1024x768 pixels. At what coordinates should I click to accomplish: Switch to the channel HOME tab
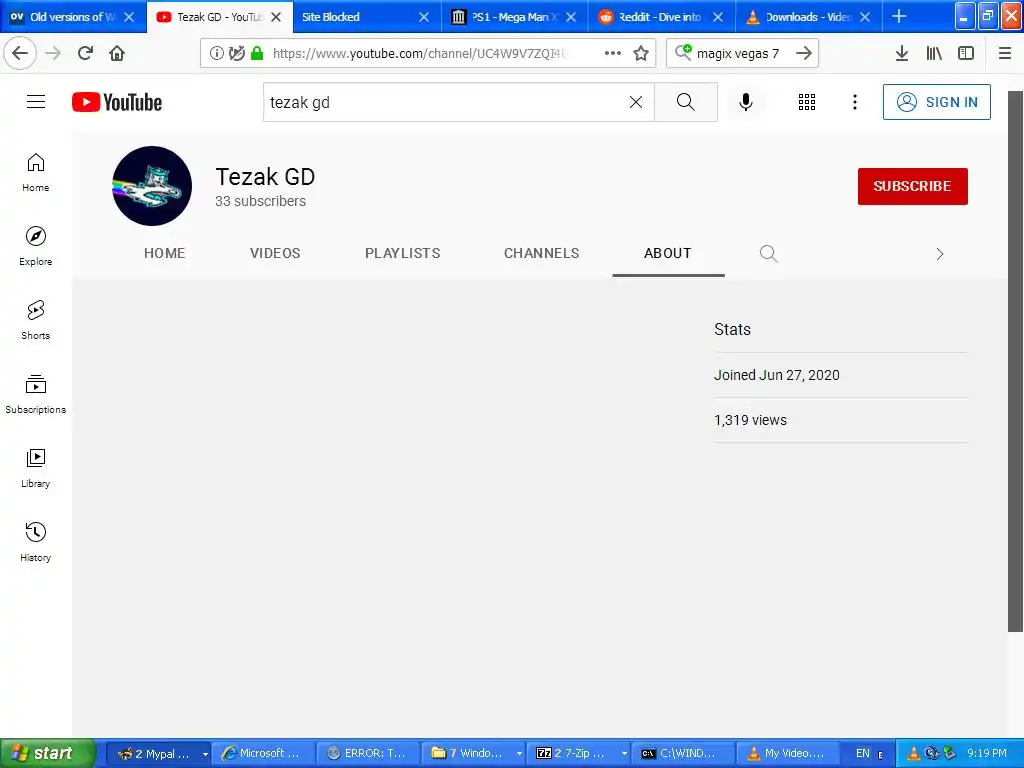point(165,253)
